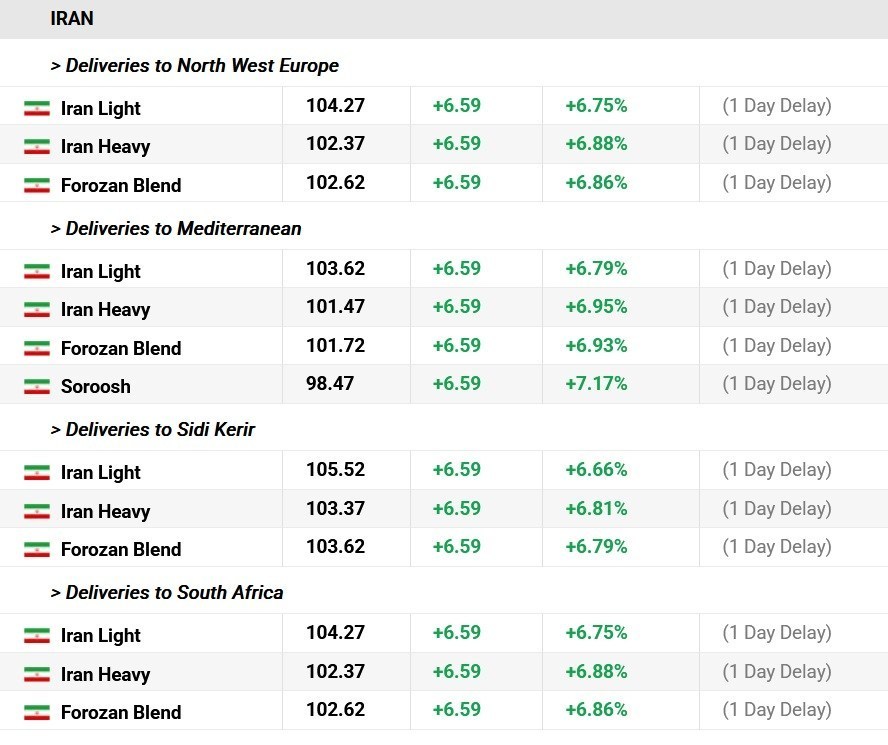Click flag icon next to Iran Heavy under Mediterranean
This screenshot has width=888, height=745.
pos(37,309)
